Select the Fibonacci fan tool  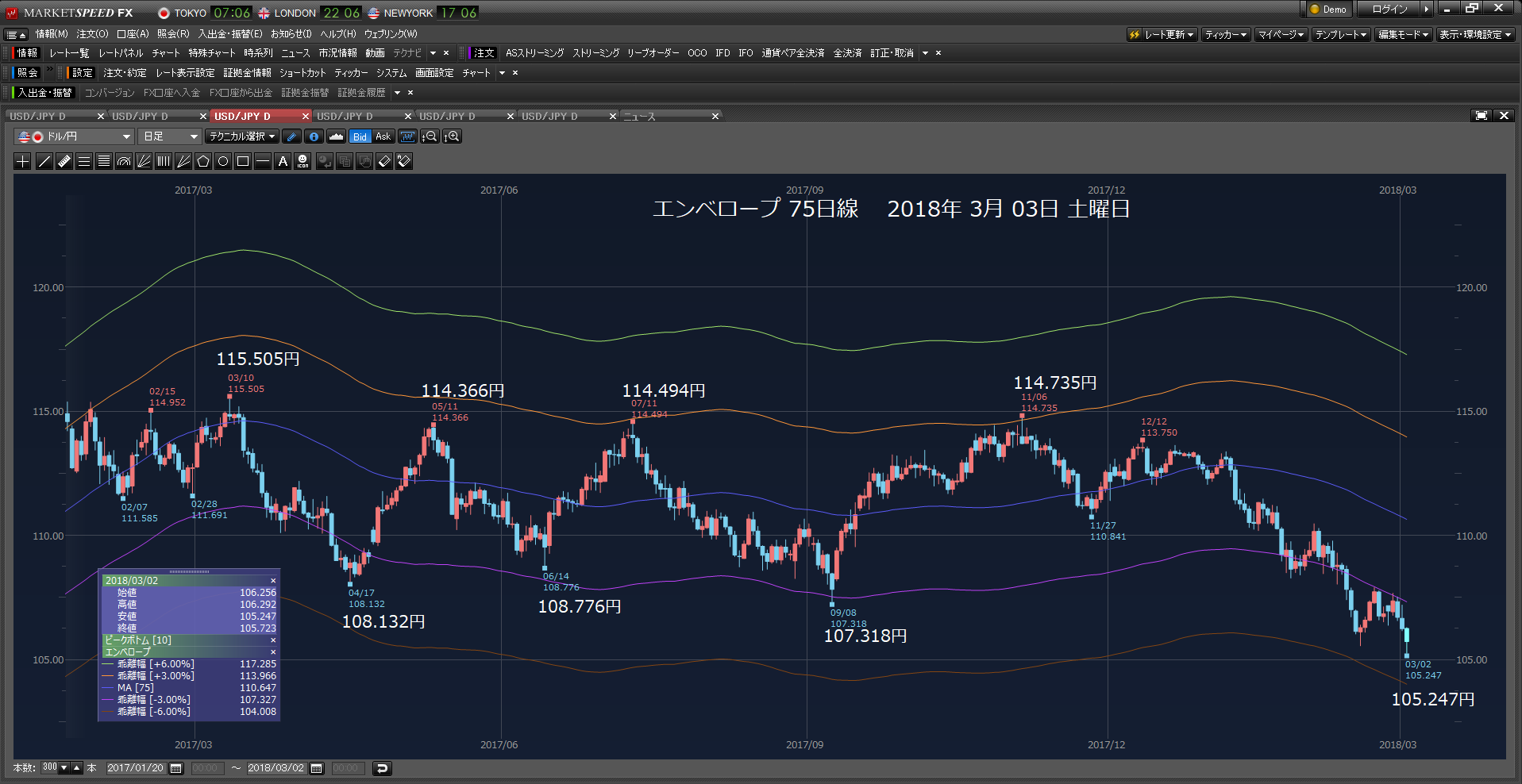click(x=144, y=162)
